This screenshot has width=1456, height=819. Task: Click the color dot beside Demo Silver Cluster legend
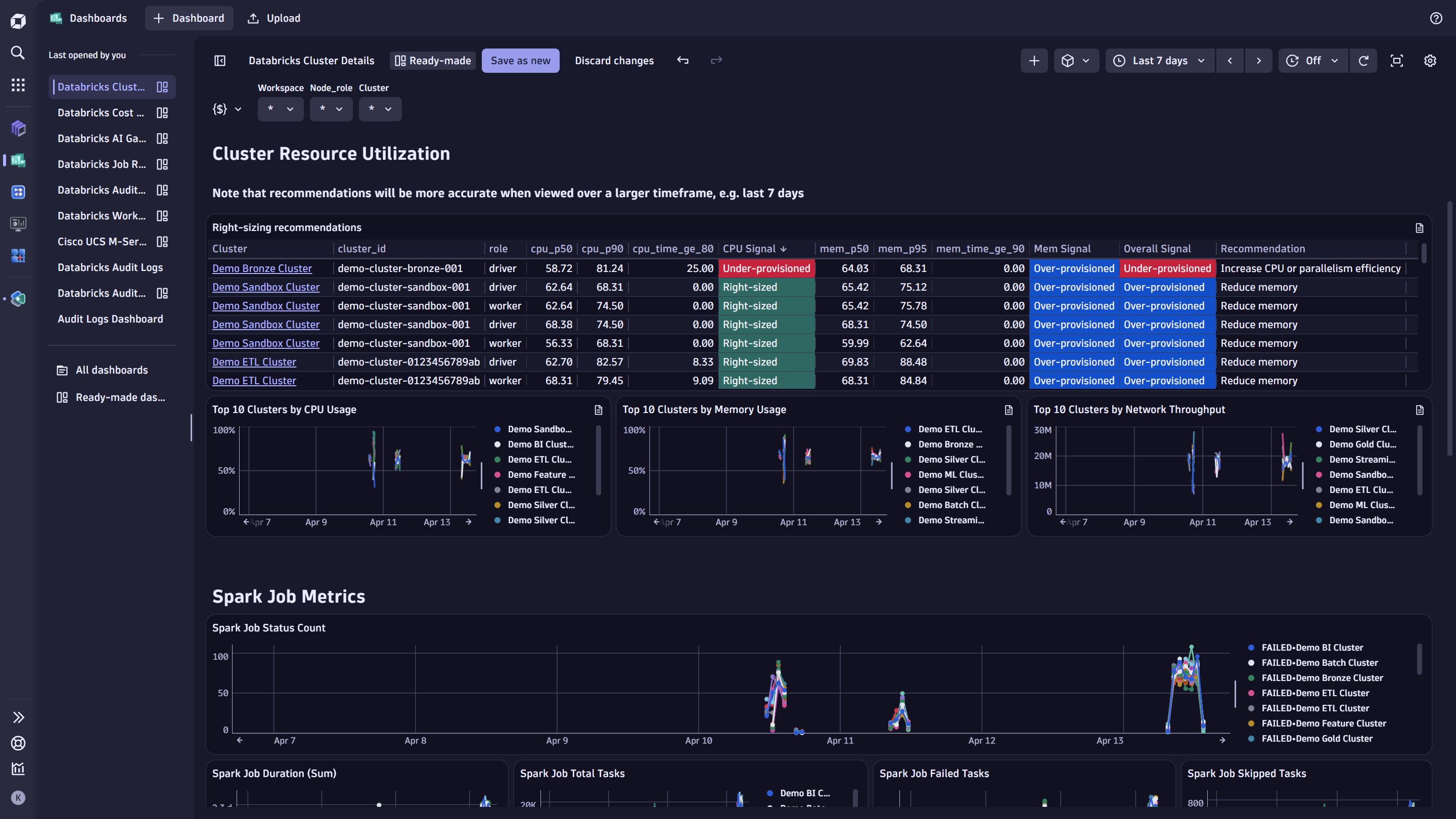(x=1320, y=429)
